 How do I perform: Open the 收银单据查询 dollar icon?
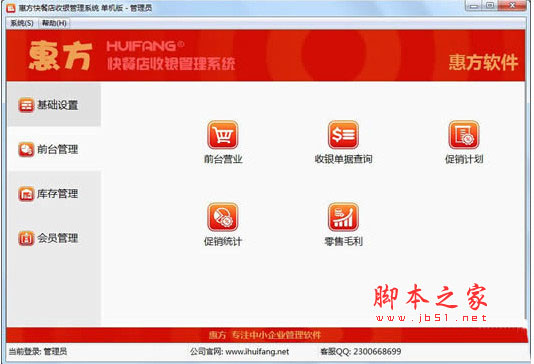[x=343, y=135]
